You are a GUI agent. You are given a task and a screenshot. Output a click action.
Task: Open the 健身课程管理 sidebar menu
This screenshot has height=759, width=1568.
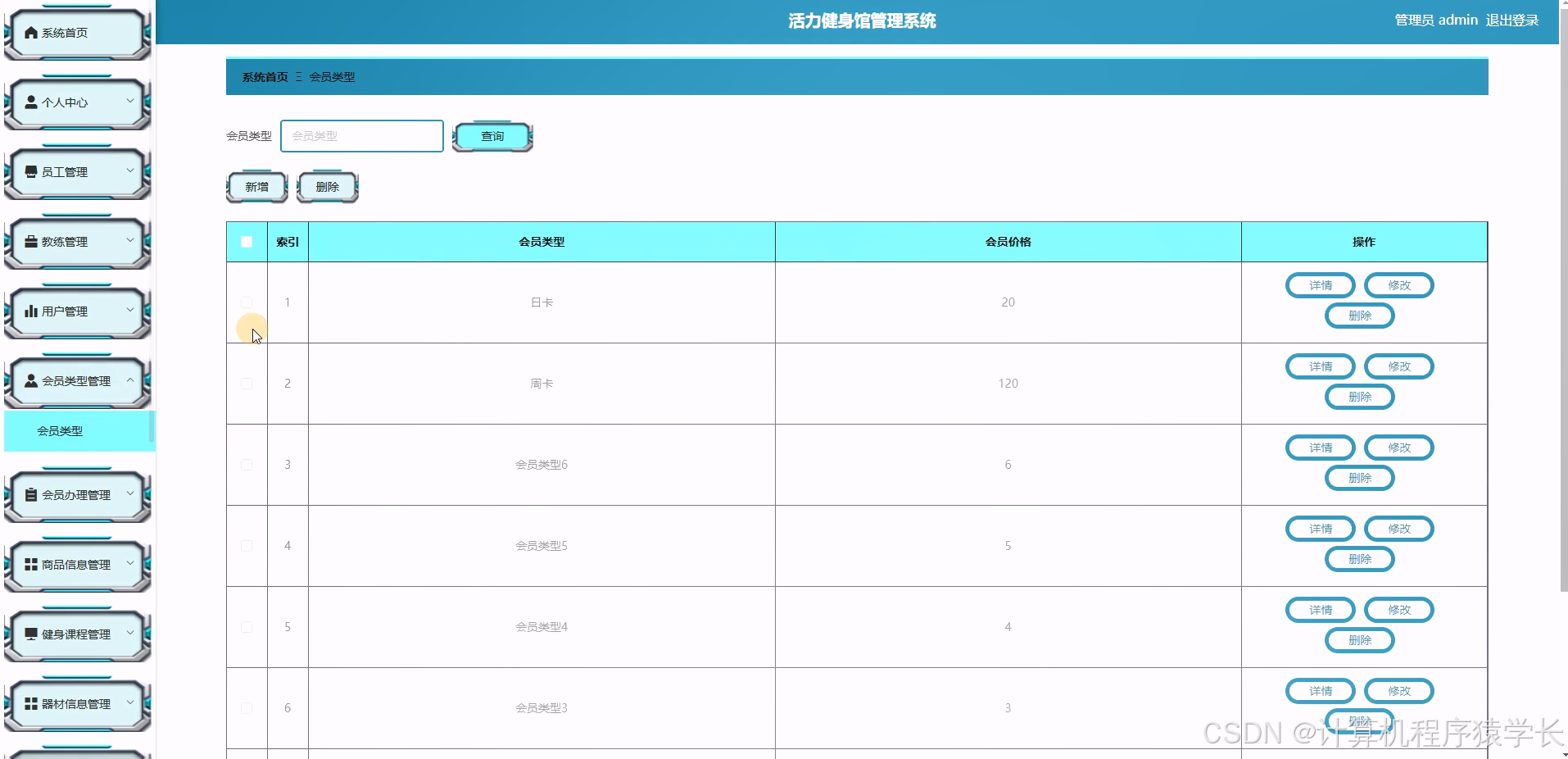(x=78, y=634)
